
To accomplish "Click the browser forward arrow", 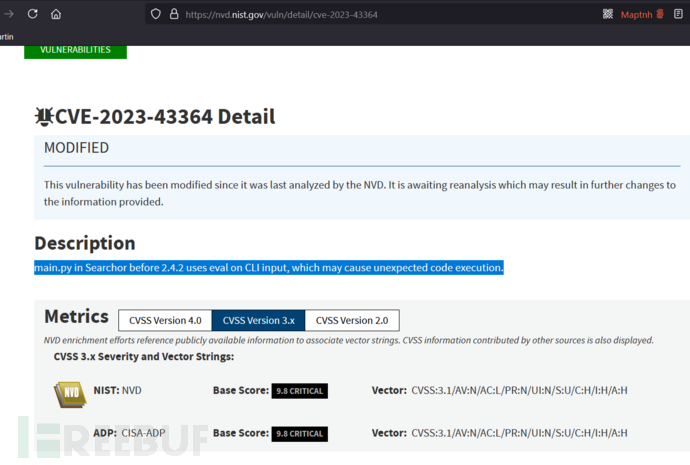I will 8,14.
